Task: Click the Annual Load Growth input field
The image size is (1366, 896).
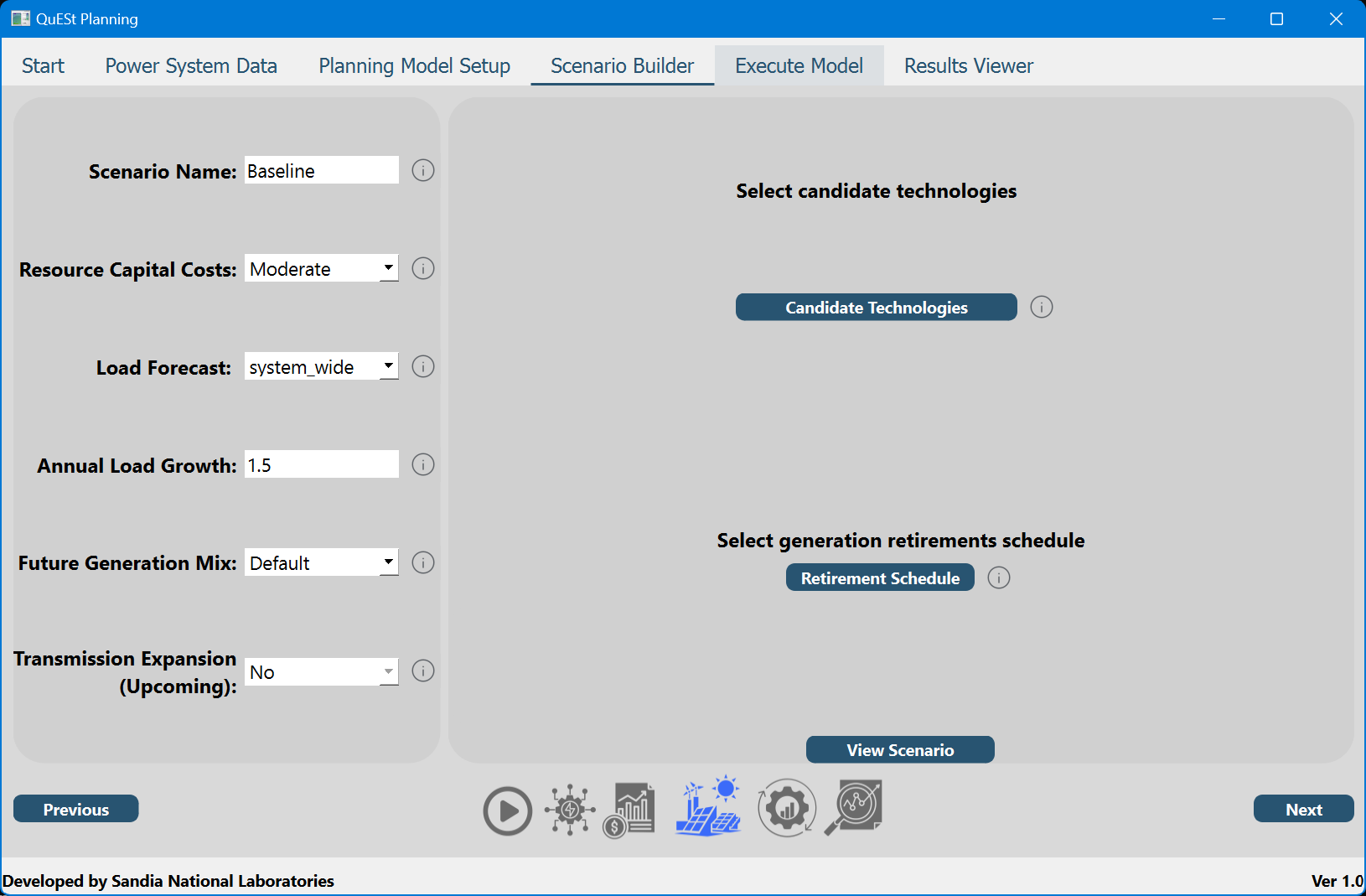Action: 322,465
